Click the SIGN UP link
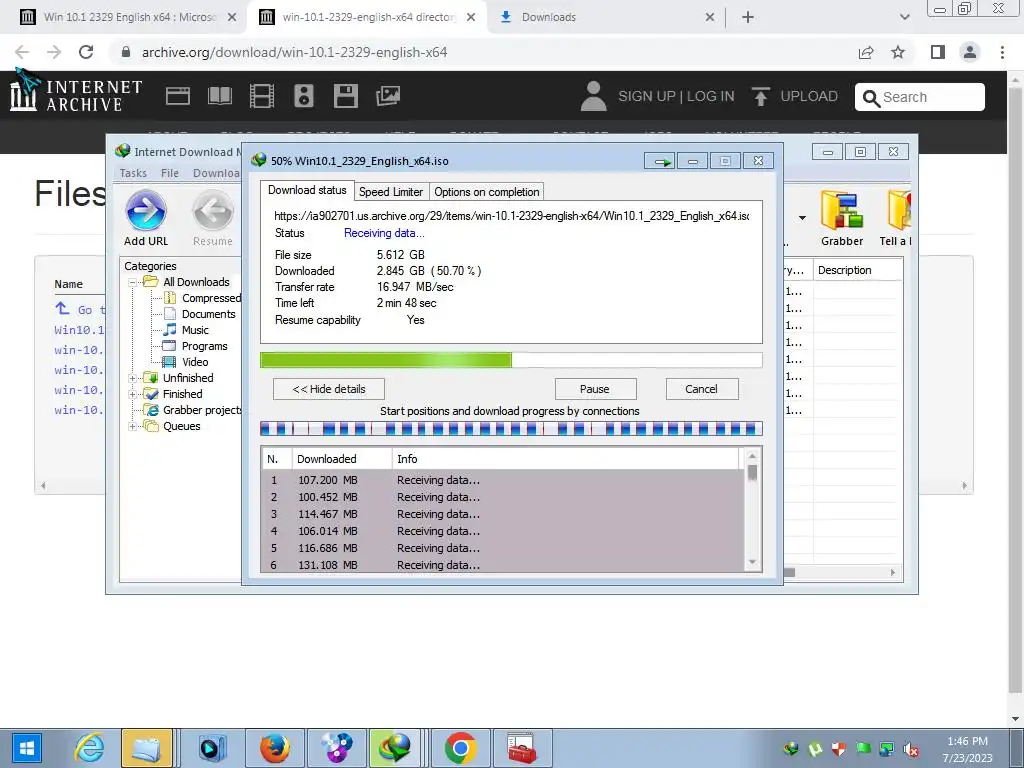 [647, 96]
